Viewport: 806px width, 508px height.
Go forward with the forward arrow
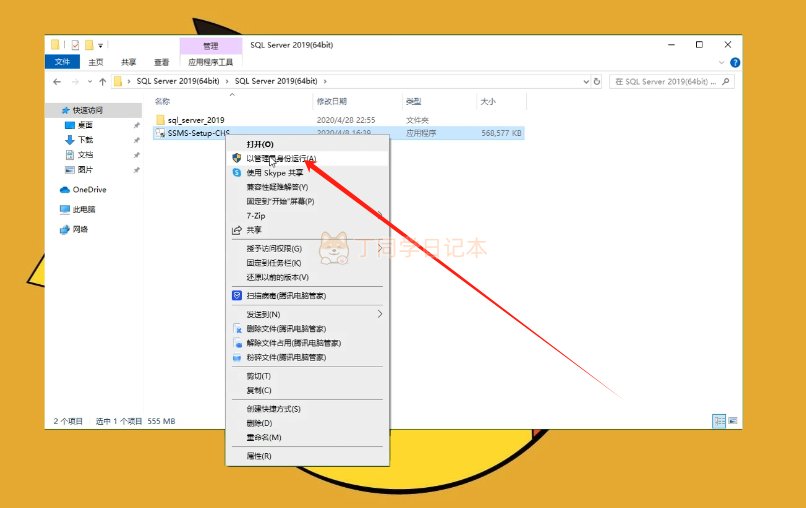[x=75, y=81]
